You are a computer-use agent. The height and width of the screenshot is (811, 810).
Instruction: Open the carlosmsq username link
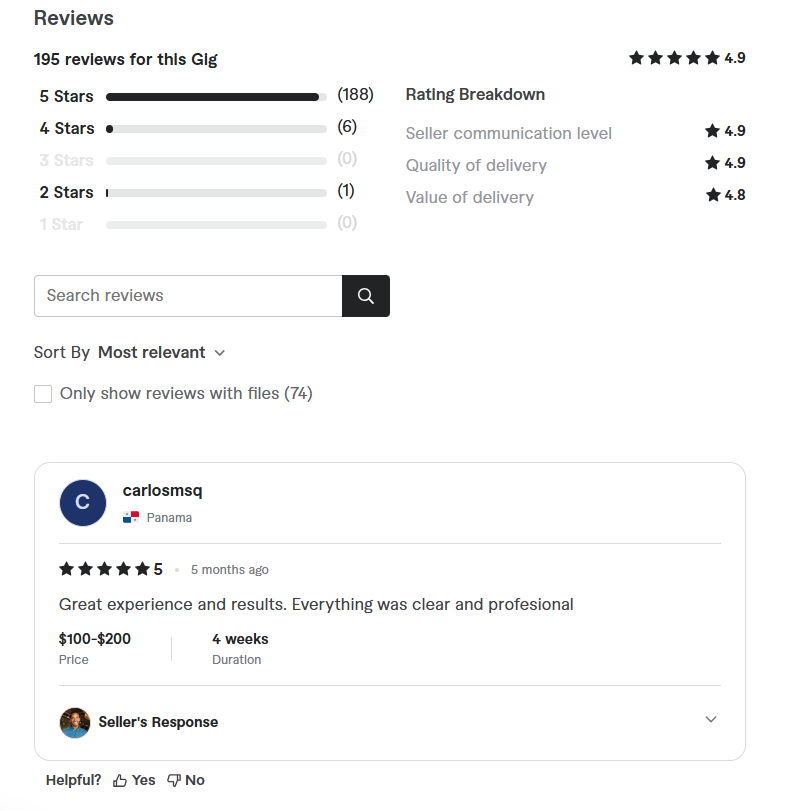[x=162, y=490]
